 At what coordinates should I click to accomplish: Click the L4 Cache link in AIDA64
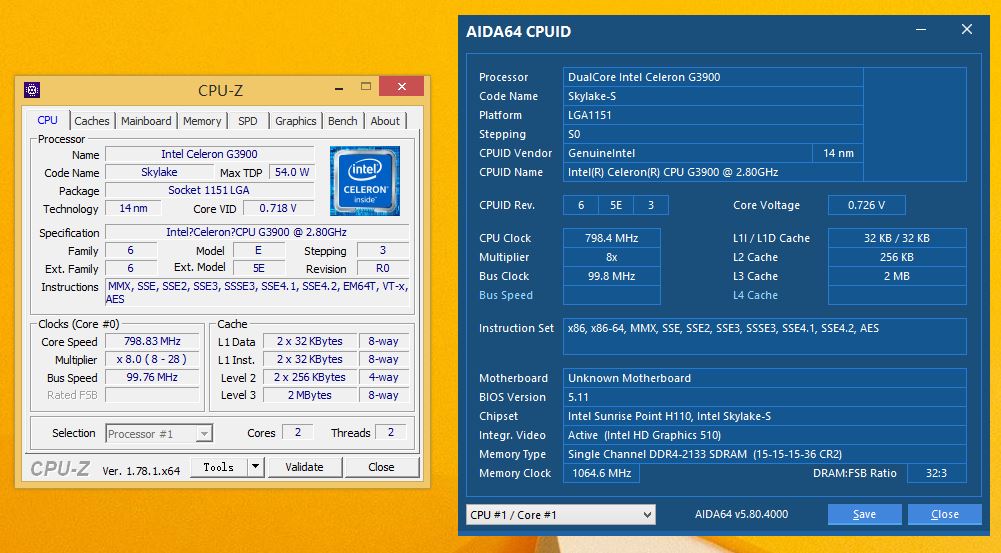[x=755, y=295]
